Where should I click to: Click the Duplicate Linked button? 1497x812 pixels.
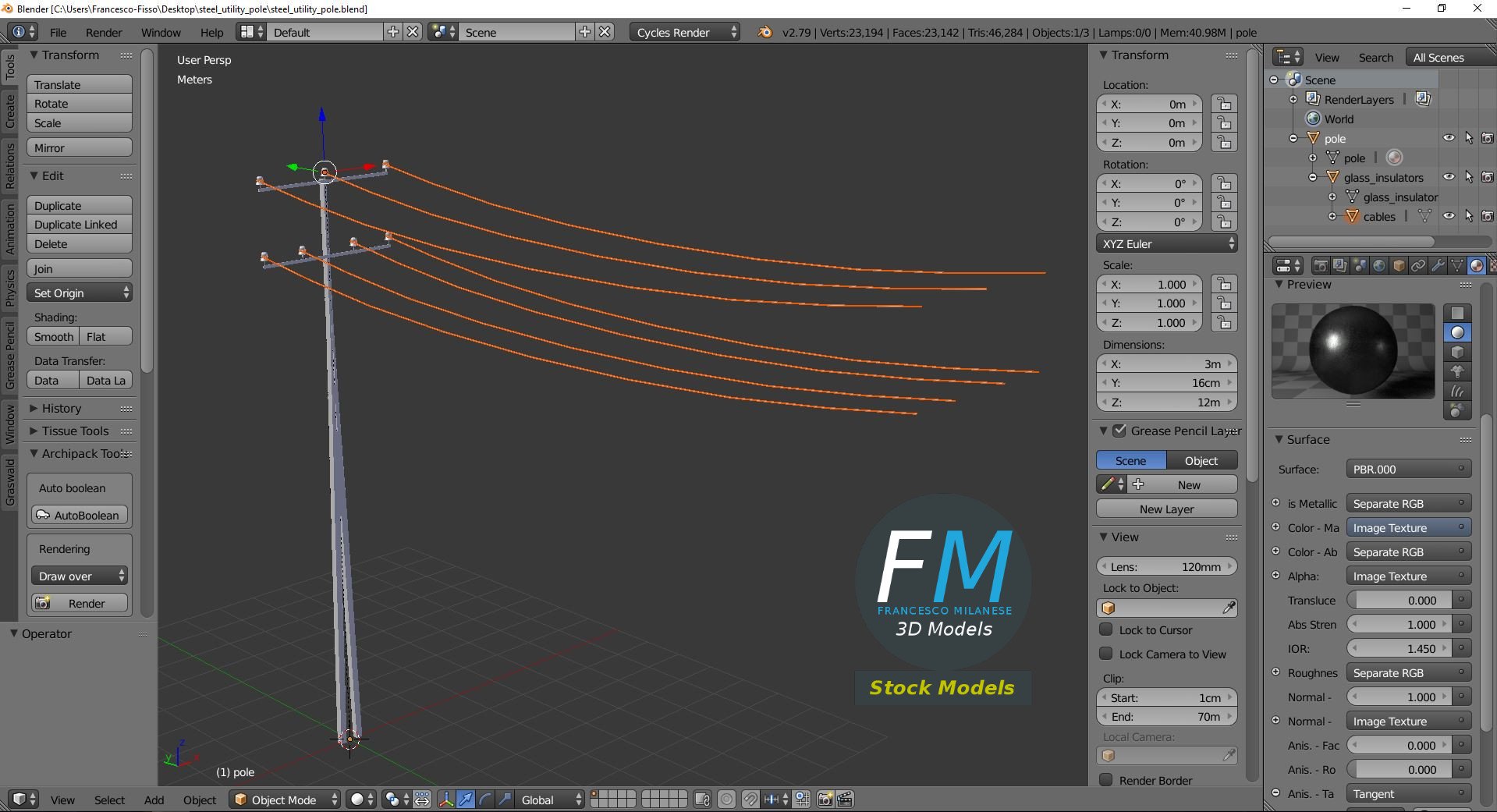[x=80, y=225]
